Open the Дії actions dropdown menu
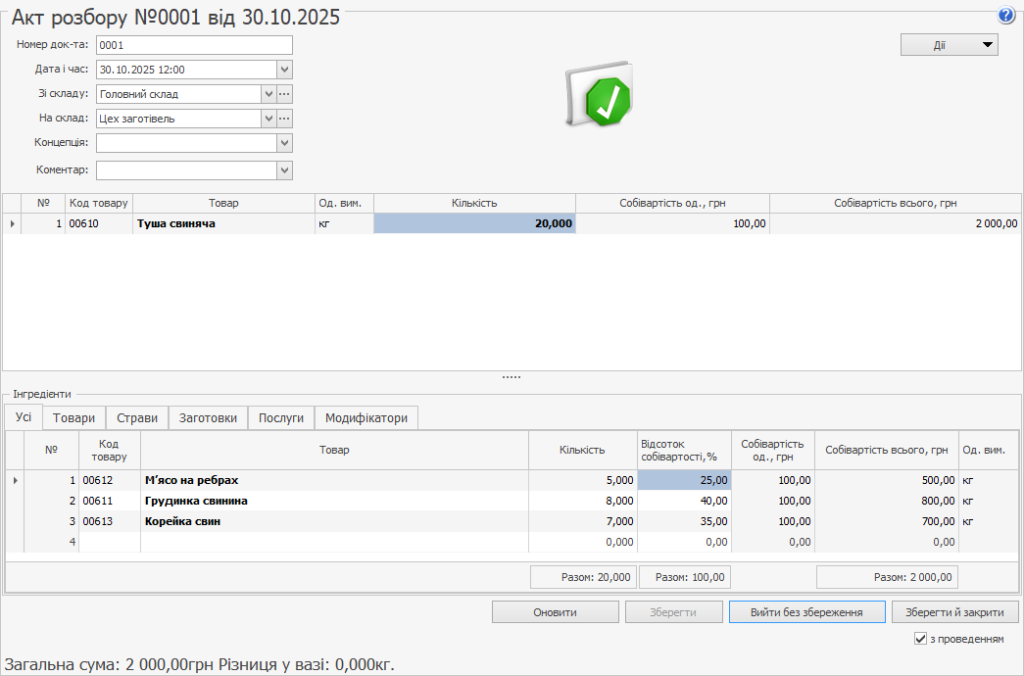This screenshot has width=1024, height=676. 949,45
